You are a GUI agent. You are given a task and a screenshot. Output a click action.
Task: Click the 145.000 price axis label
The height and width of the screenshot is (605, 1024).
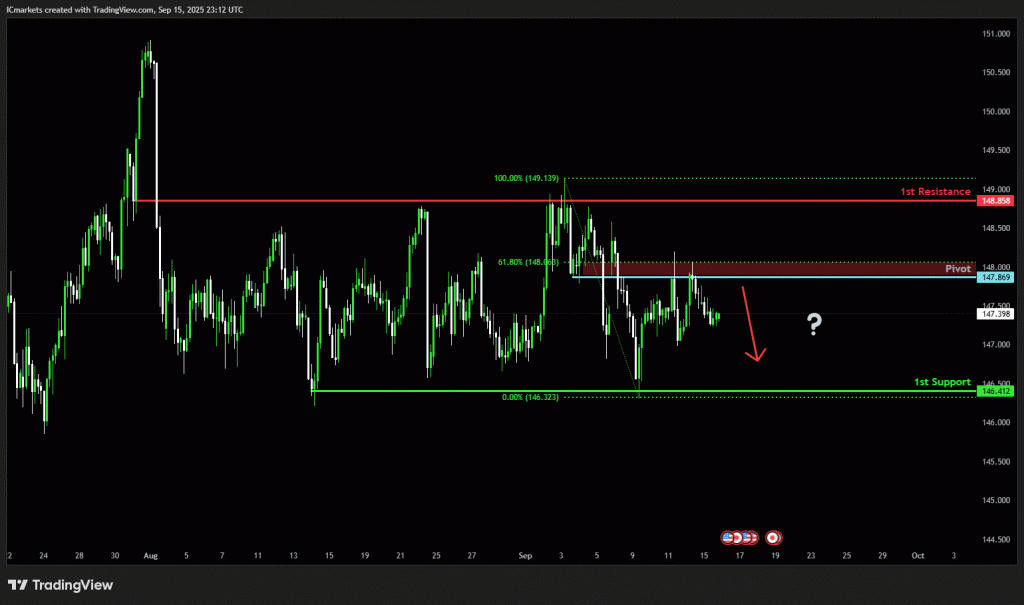point(996,500)
